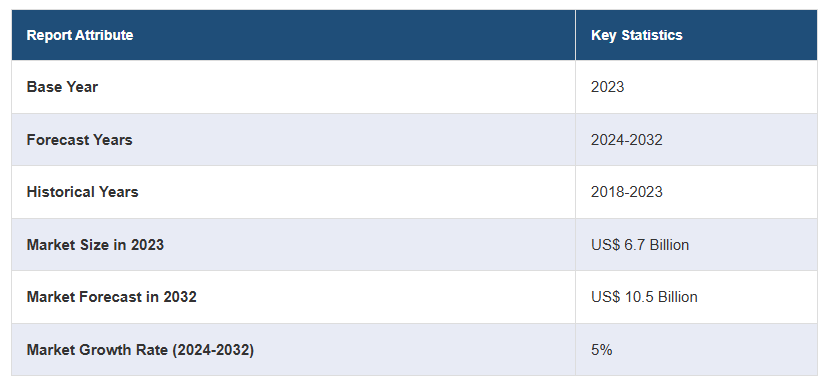Click the word Billion in 10.5 Billion cell

tap(678, 297)
